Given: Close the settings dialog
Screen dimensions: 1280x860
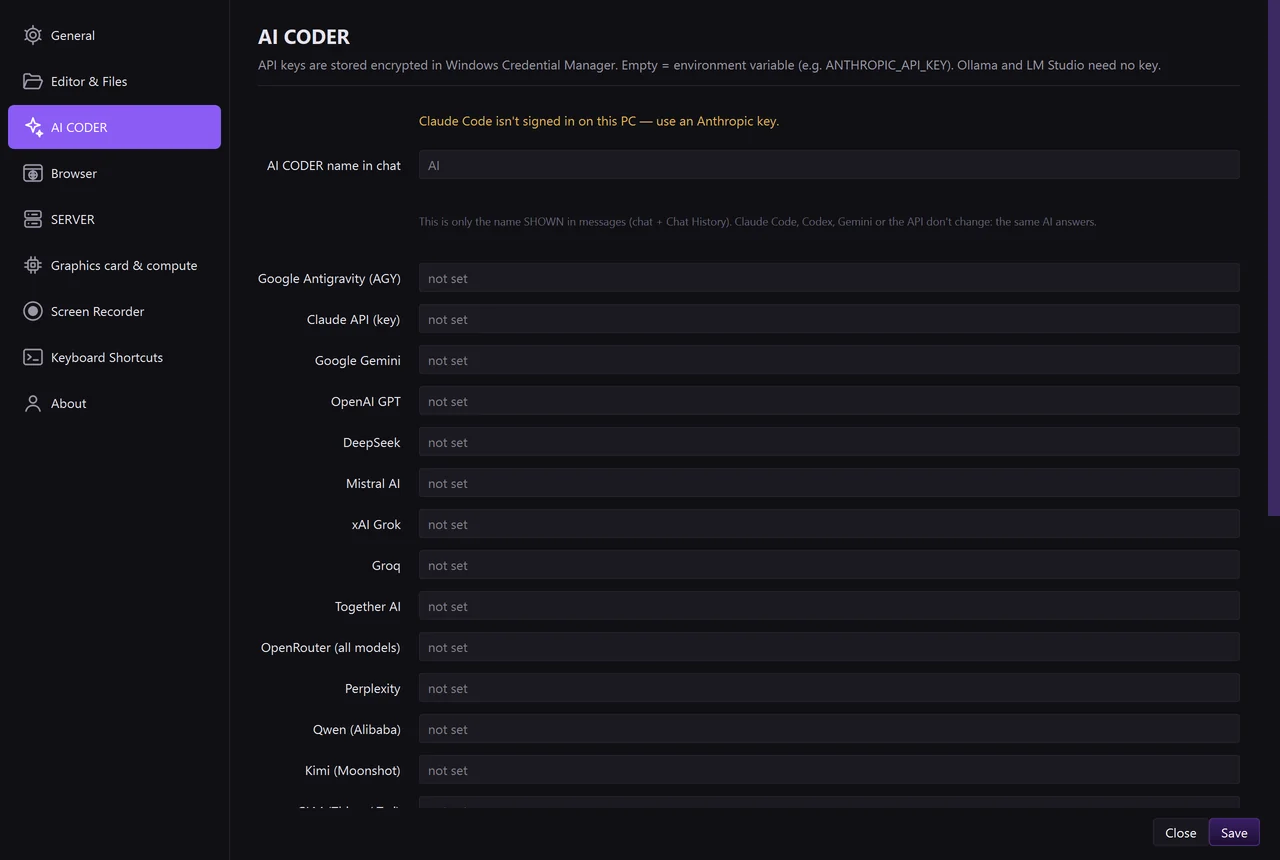Looking at the screenshot, I should 1180,832.
